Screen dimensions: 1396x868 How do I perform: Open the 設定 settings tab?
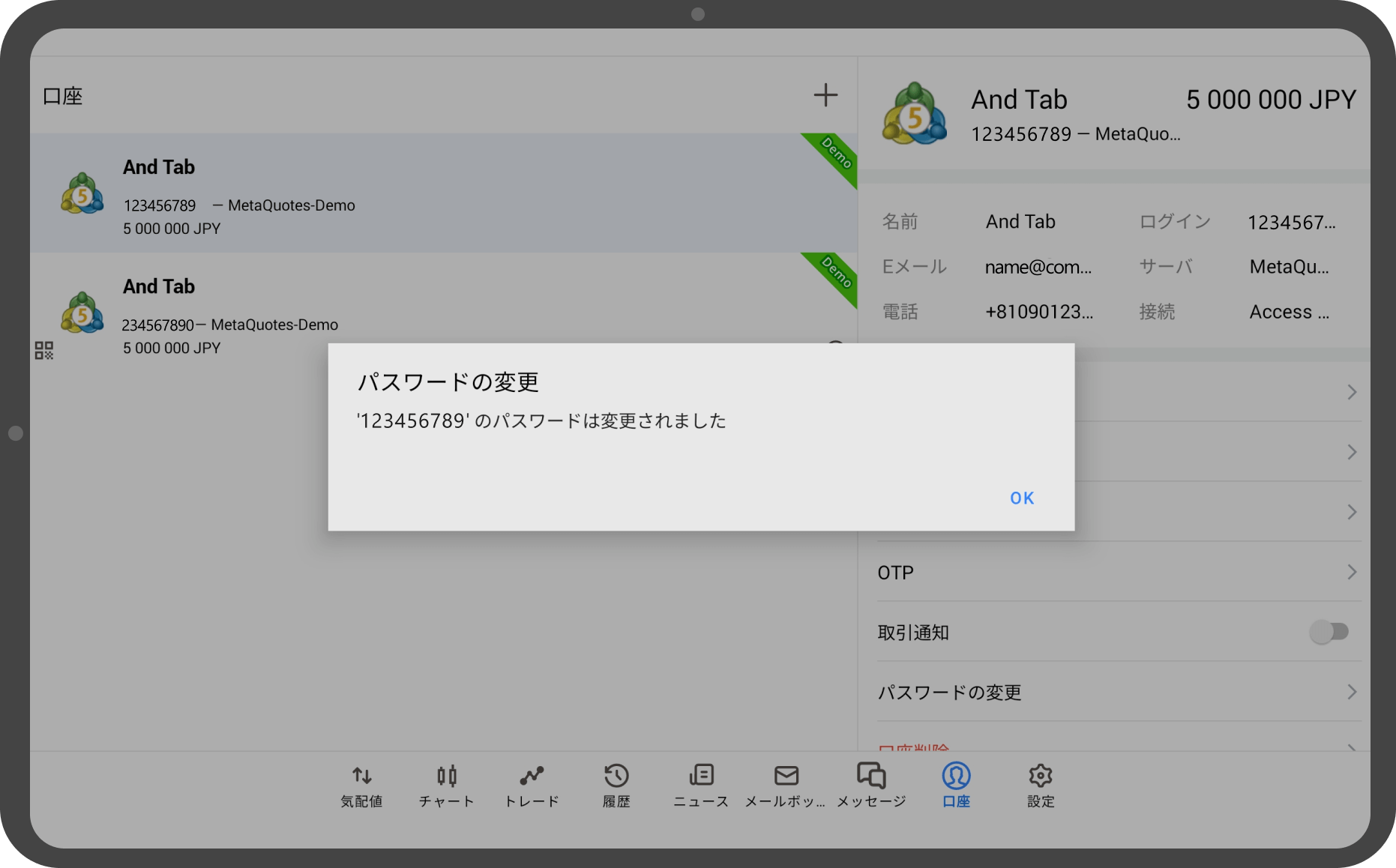1040,785
